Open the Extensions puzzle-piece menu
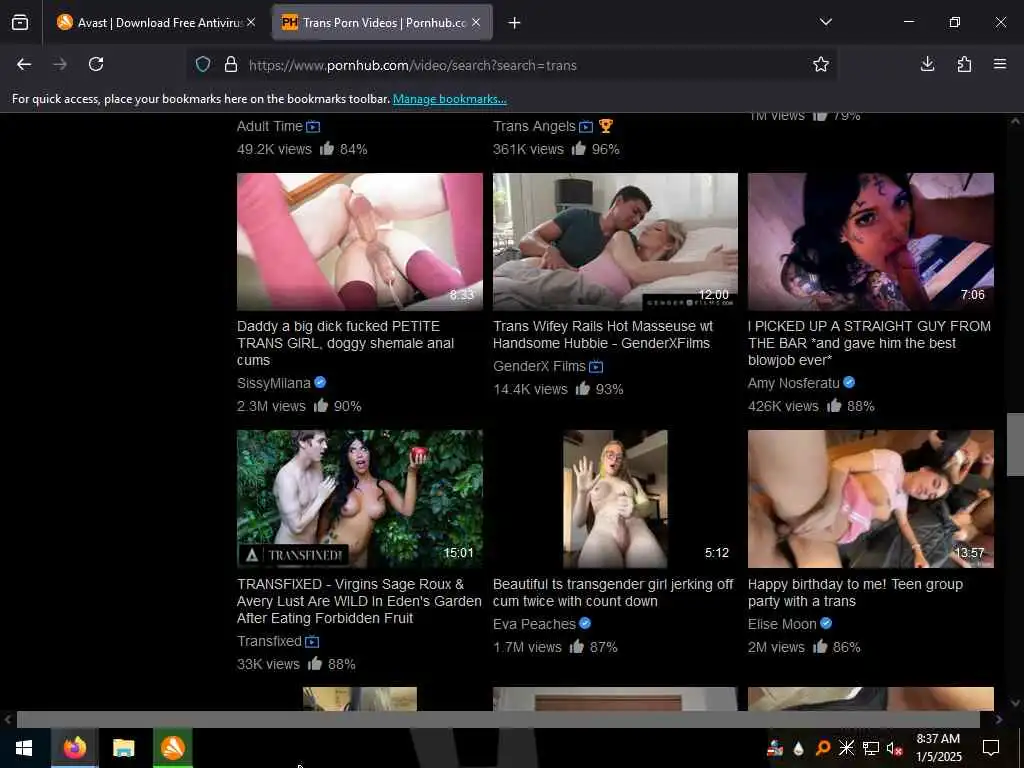Image resolution: width=1024 pixels, height=768 pixels. click(x=964, y=64)
